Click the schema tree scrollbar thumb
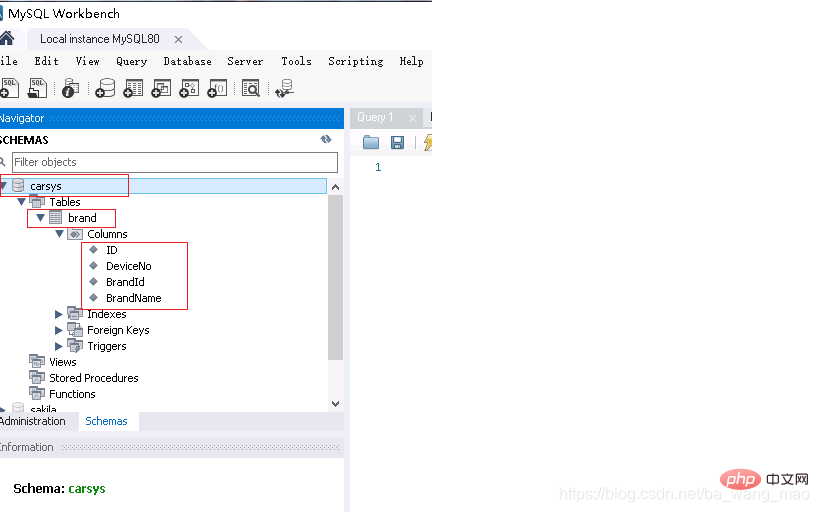819x512 pixels. [x=336, y=277]
